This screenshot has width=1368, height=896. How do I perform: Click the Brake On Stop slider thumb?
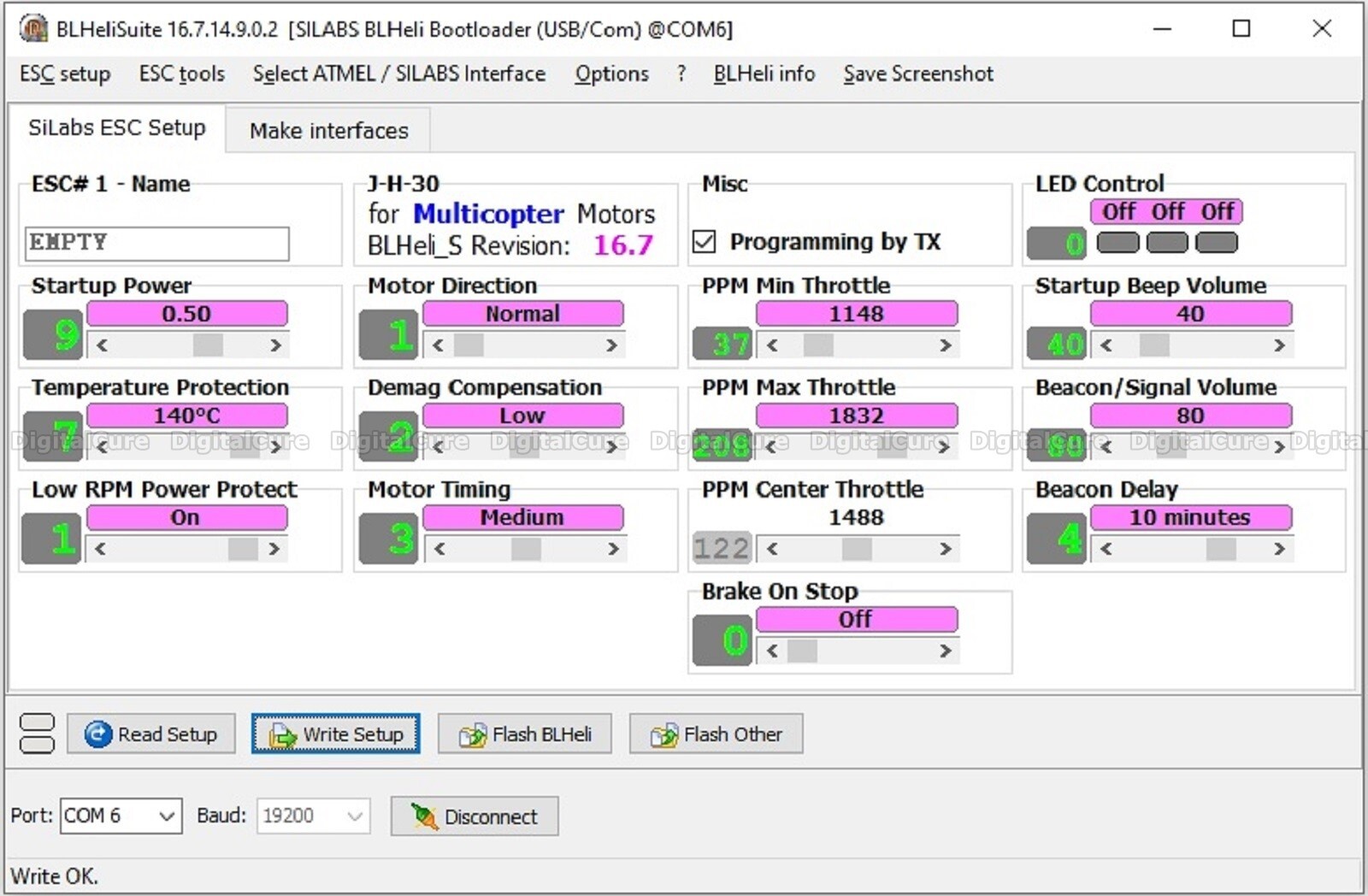pyautogui.click(x=802, y=651)
